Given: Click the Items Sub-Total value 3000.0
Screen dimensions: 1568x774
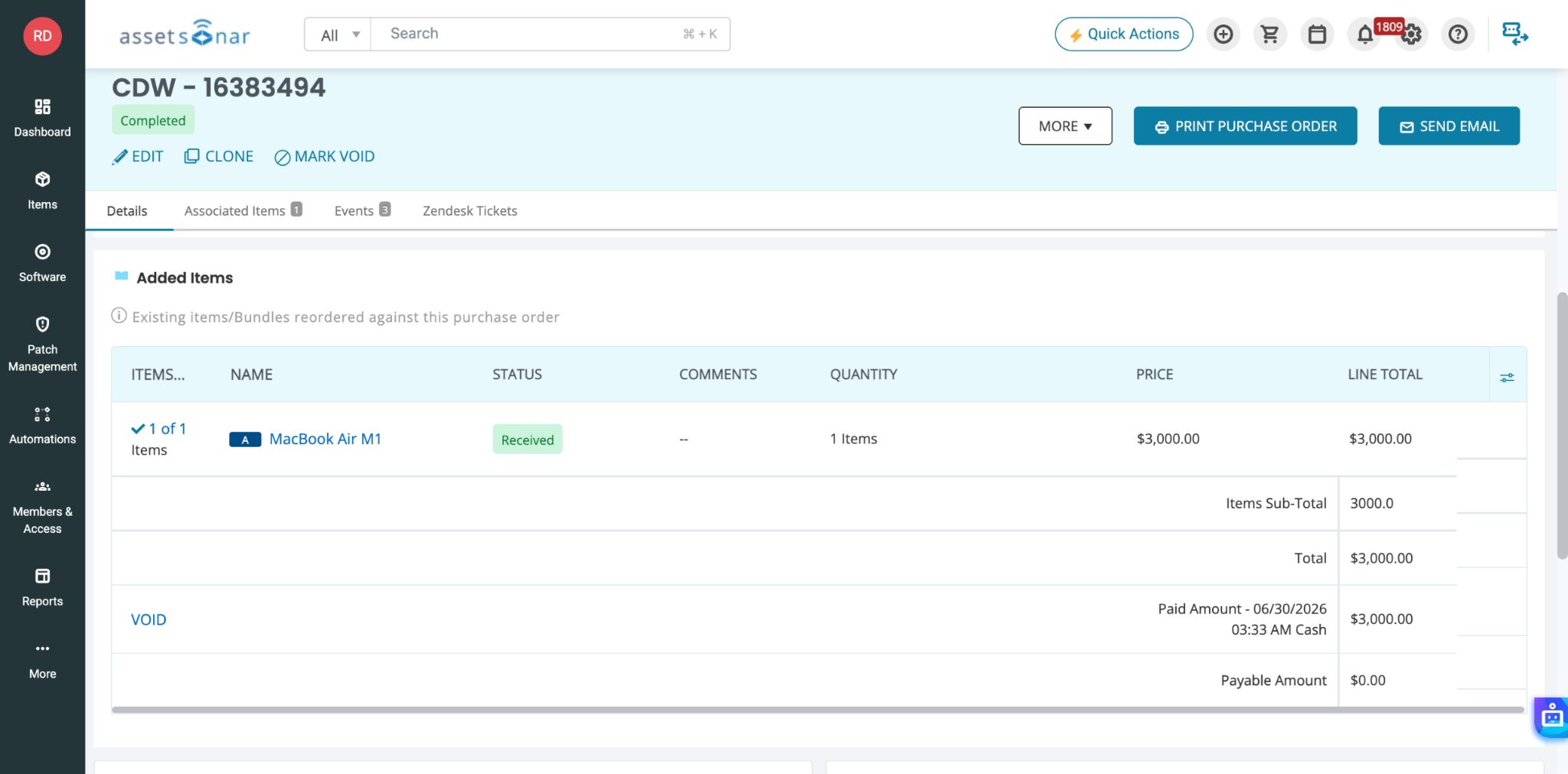Looking at the screenshot, I should tap(1372, 503).
